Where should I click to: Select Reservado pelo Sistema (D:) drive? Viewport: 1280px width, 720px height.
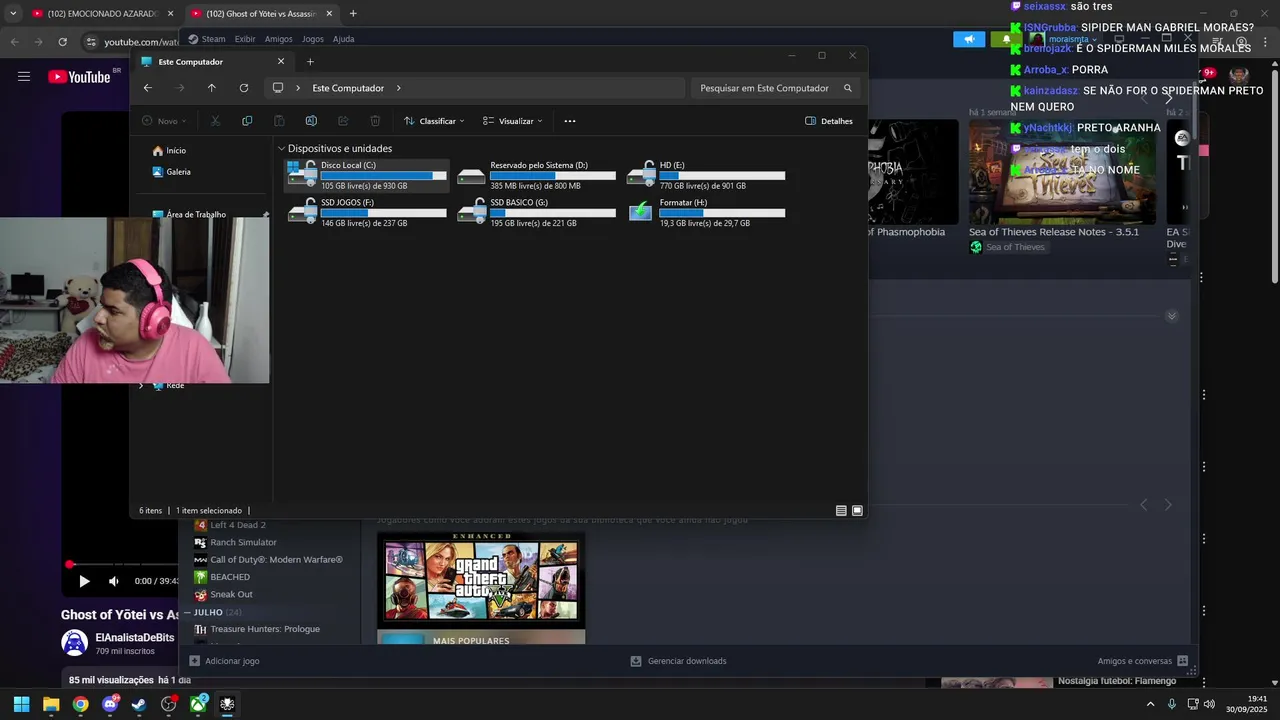click(536, 175)
